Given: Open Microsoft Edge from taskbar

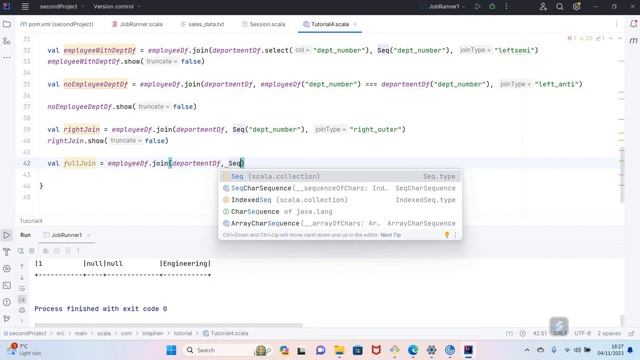Looking at the screenshot, I should (413, 350).
